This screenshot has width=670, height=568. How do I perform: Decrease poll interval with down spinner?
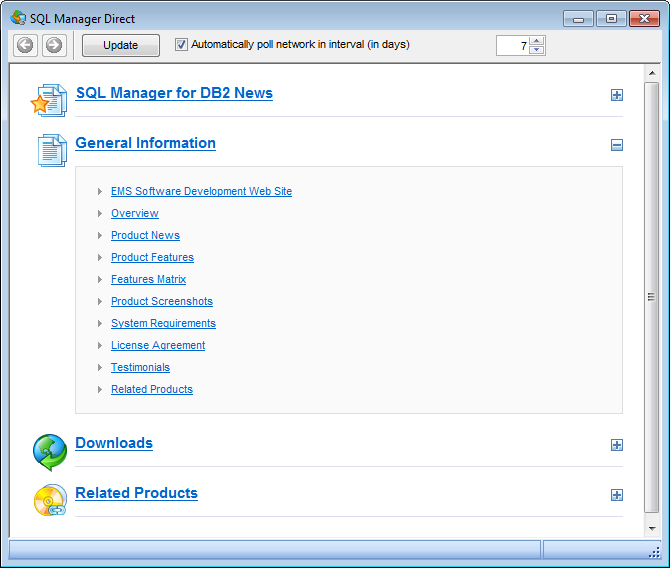tap(537, 50)
